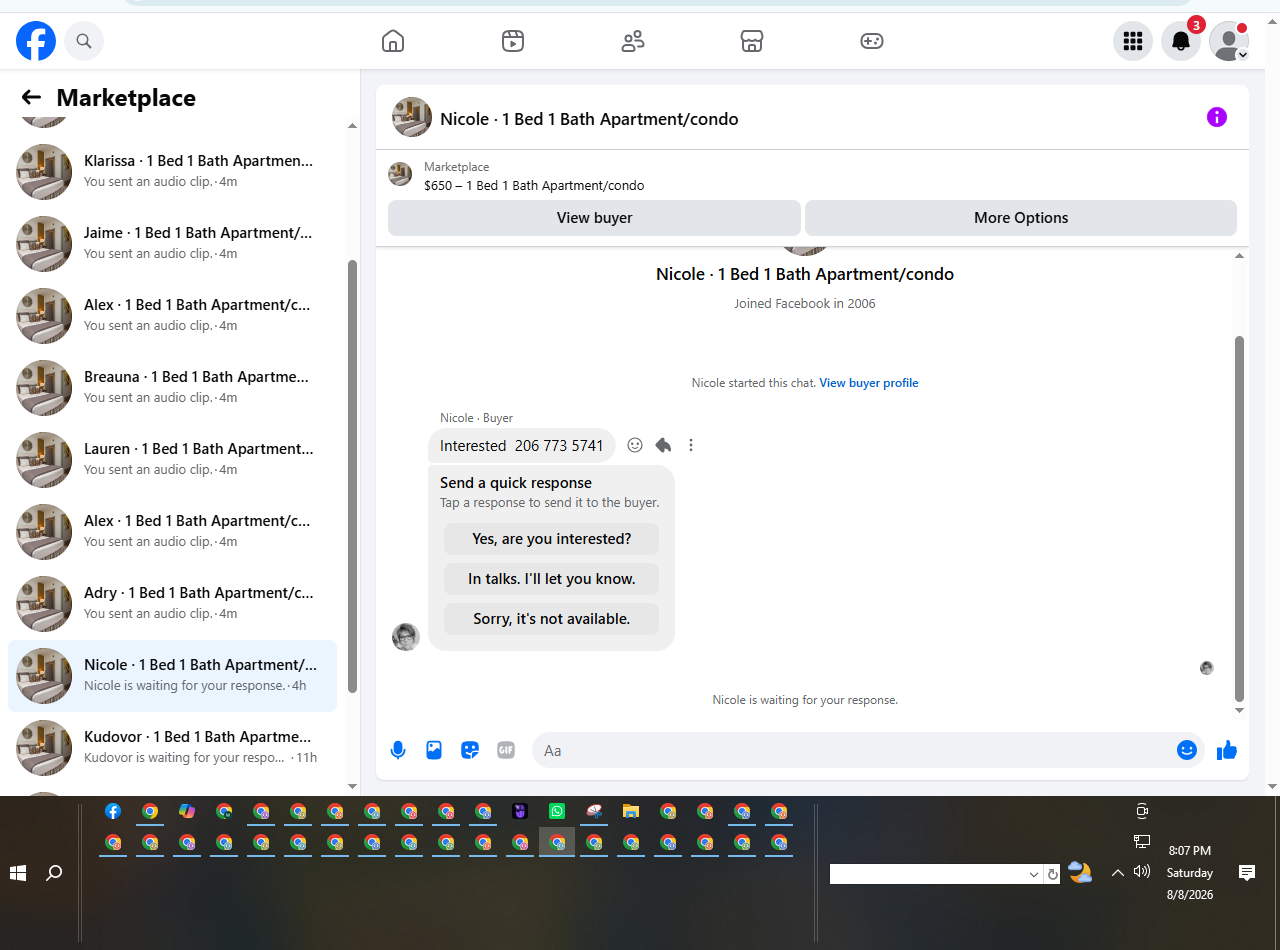Viewport: 1280px width, 950px height.
Task: Click the View buyer button
Action: [594, 218]
